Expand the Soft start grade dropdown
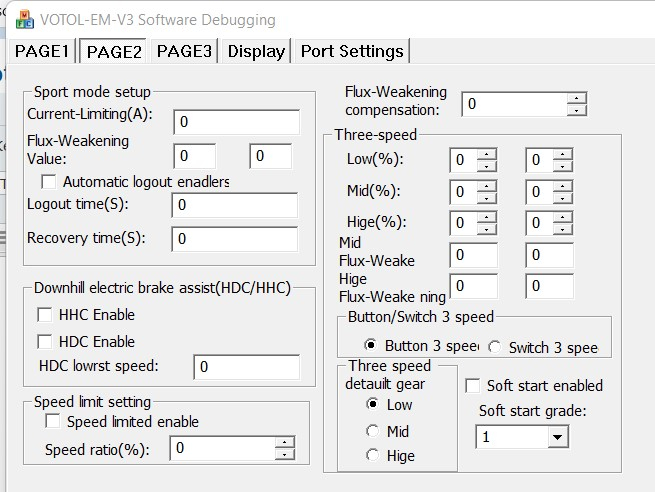Viewport: 655px width, 492px height. (557, 437)
